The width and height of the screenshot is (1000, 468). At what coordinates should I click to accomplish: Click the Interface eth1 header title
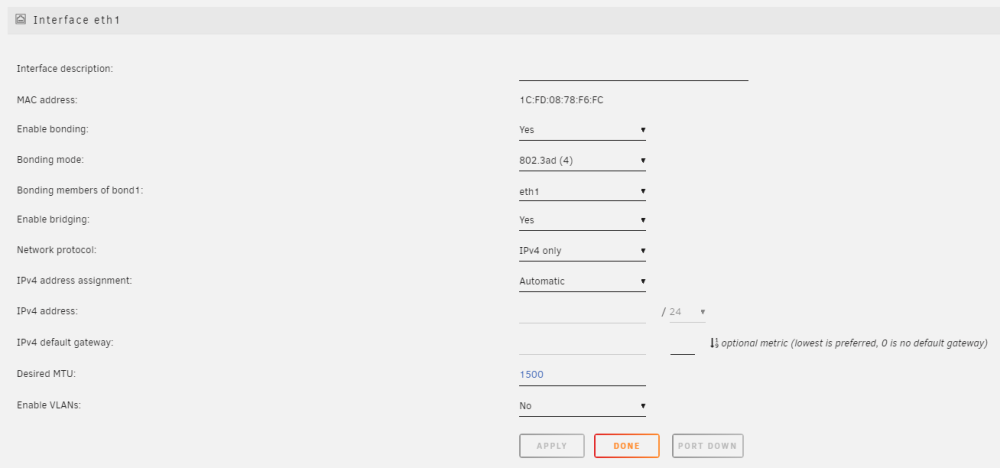[x=77, y=20]
